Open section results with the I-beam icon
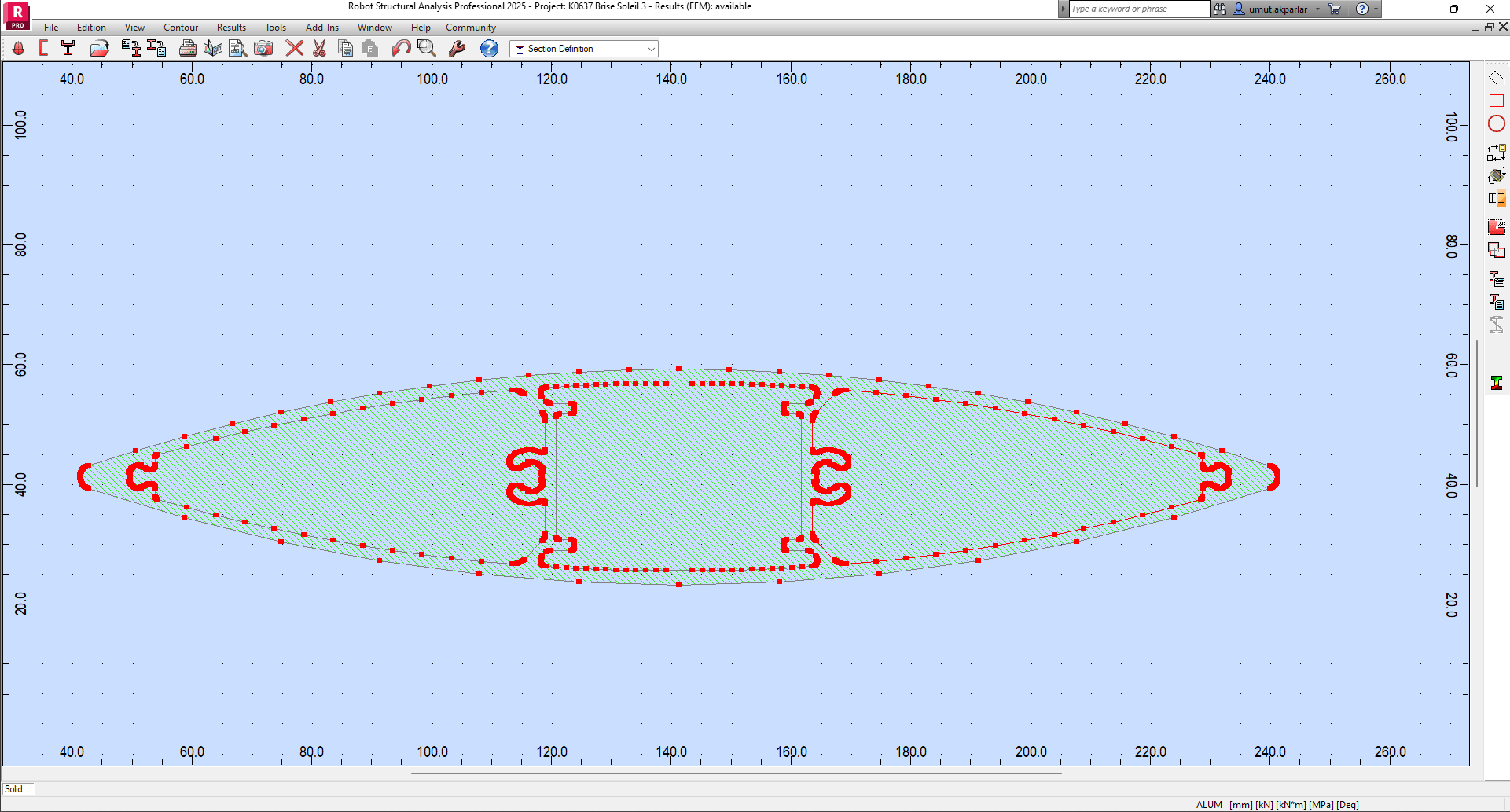This screenshot has height=812, width=1510. [1497, 383]
